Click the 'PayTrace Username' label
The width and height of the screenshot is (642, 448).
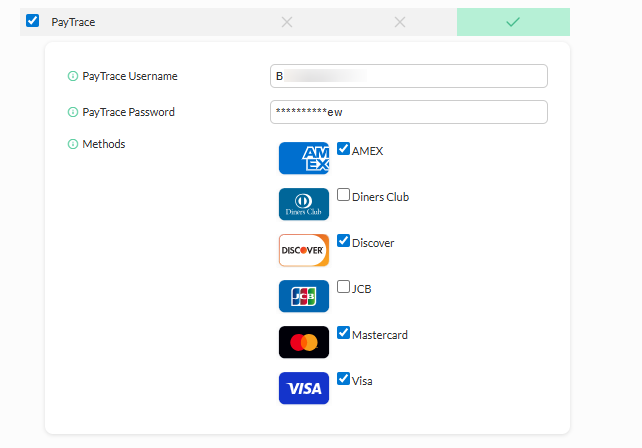pyautogui.click(x=130, y=77)
